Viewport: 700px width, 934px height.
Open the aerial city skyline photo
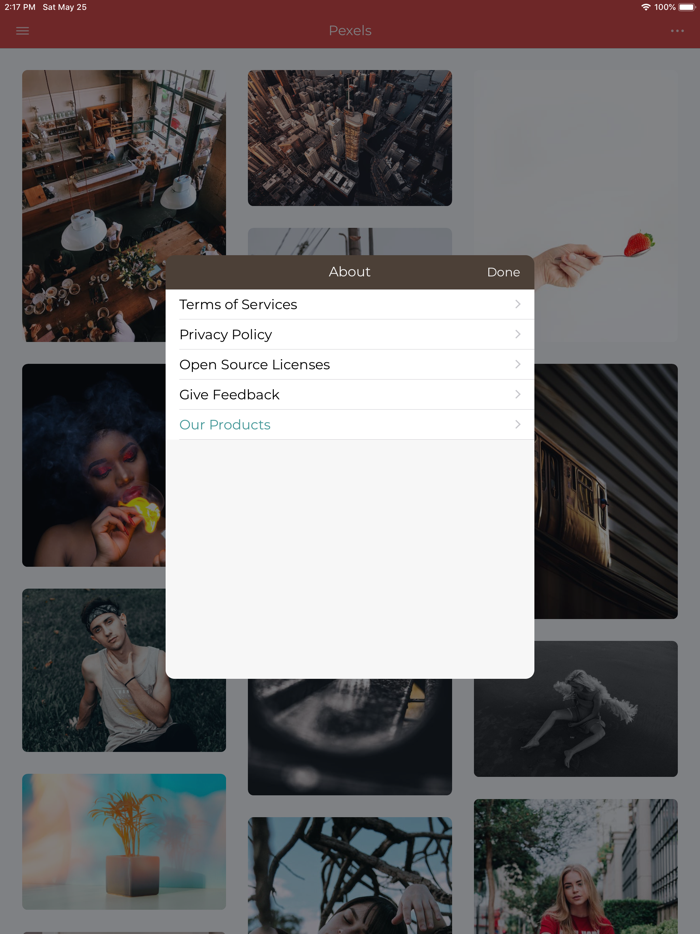tap(350, 138)
